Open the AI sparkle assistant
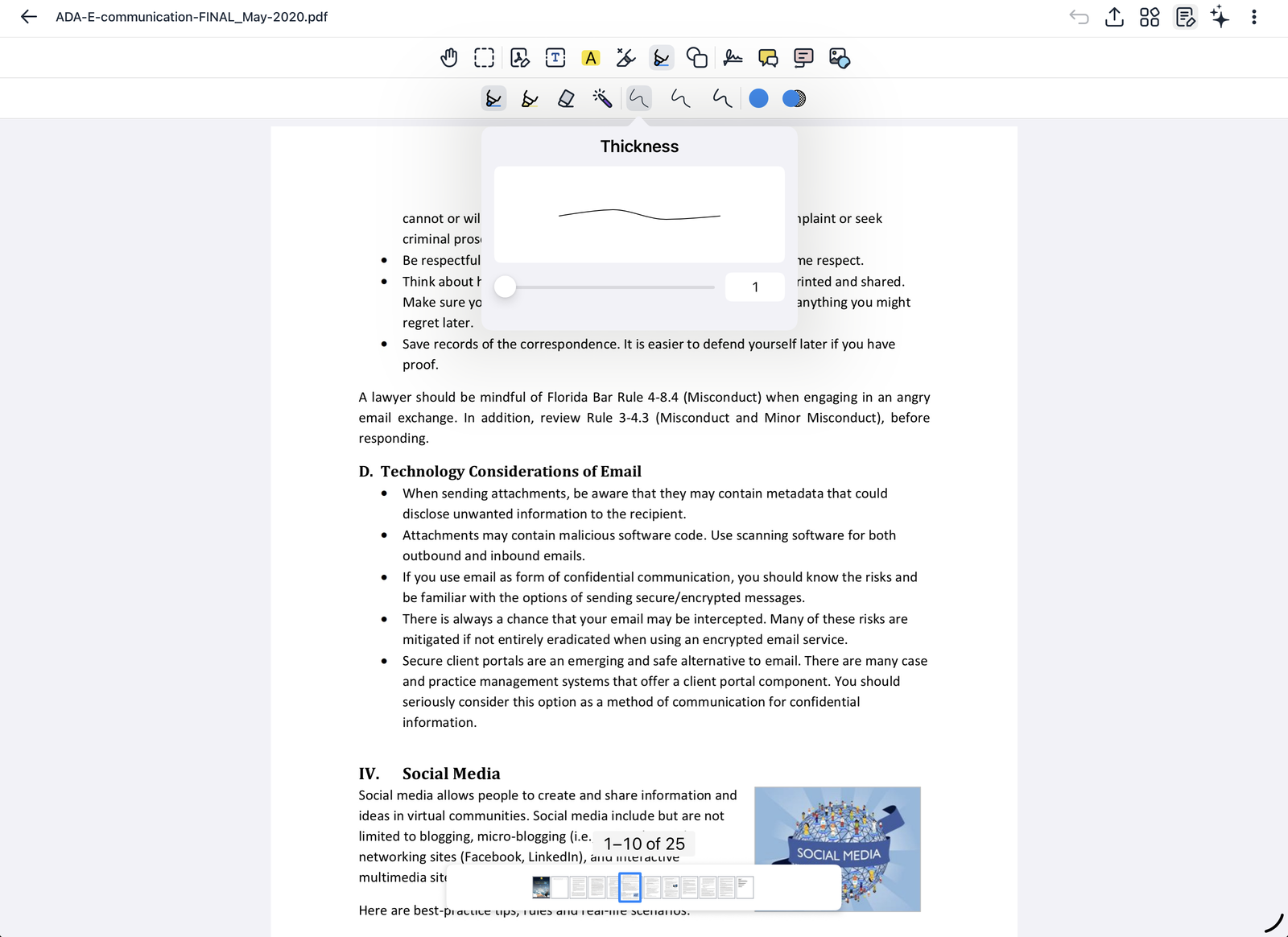Viewport: 1288px width, 937px height. [x=1220, y=17]
